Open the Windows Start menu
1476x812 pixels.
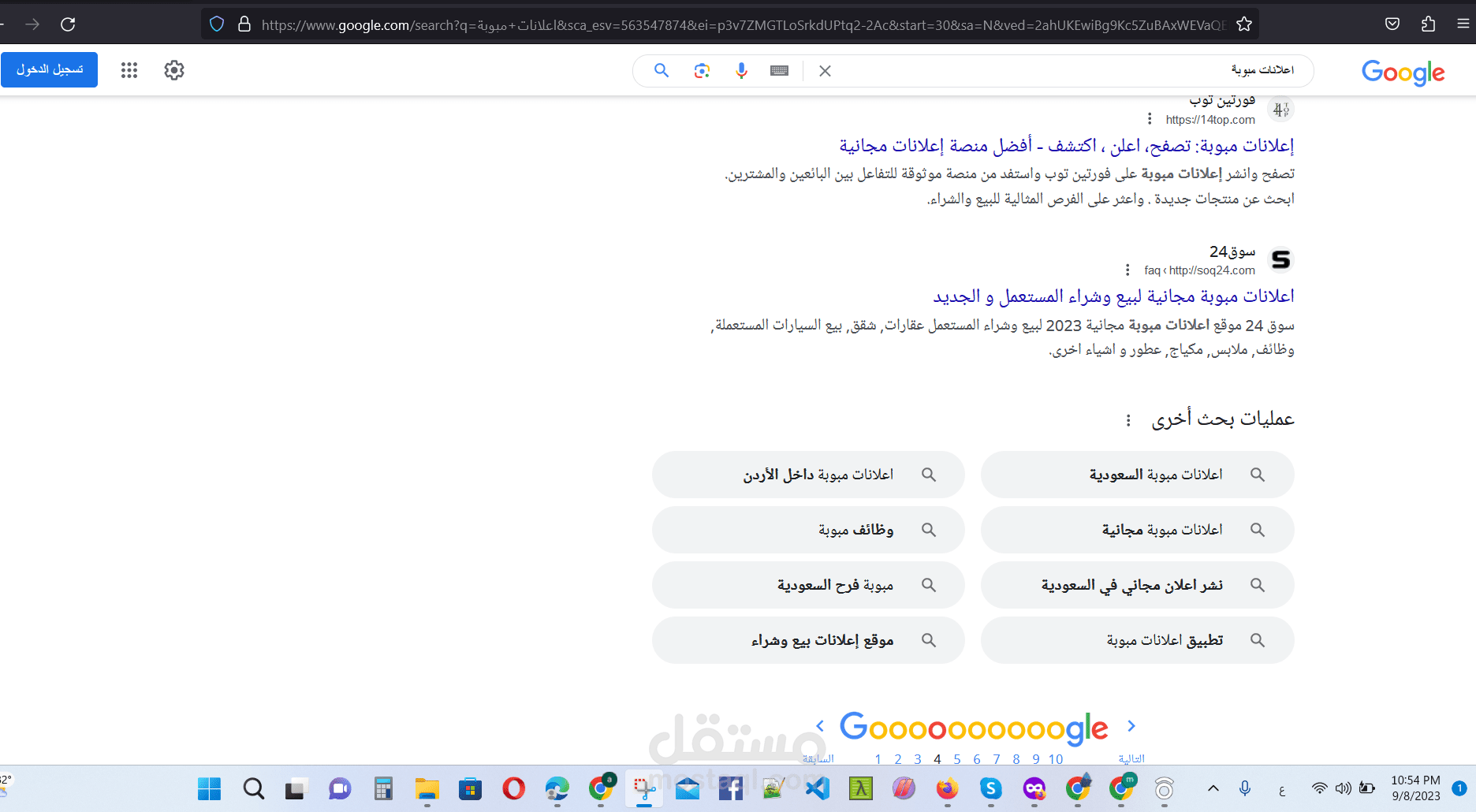click(209, 788)
